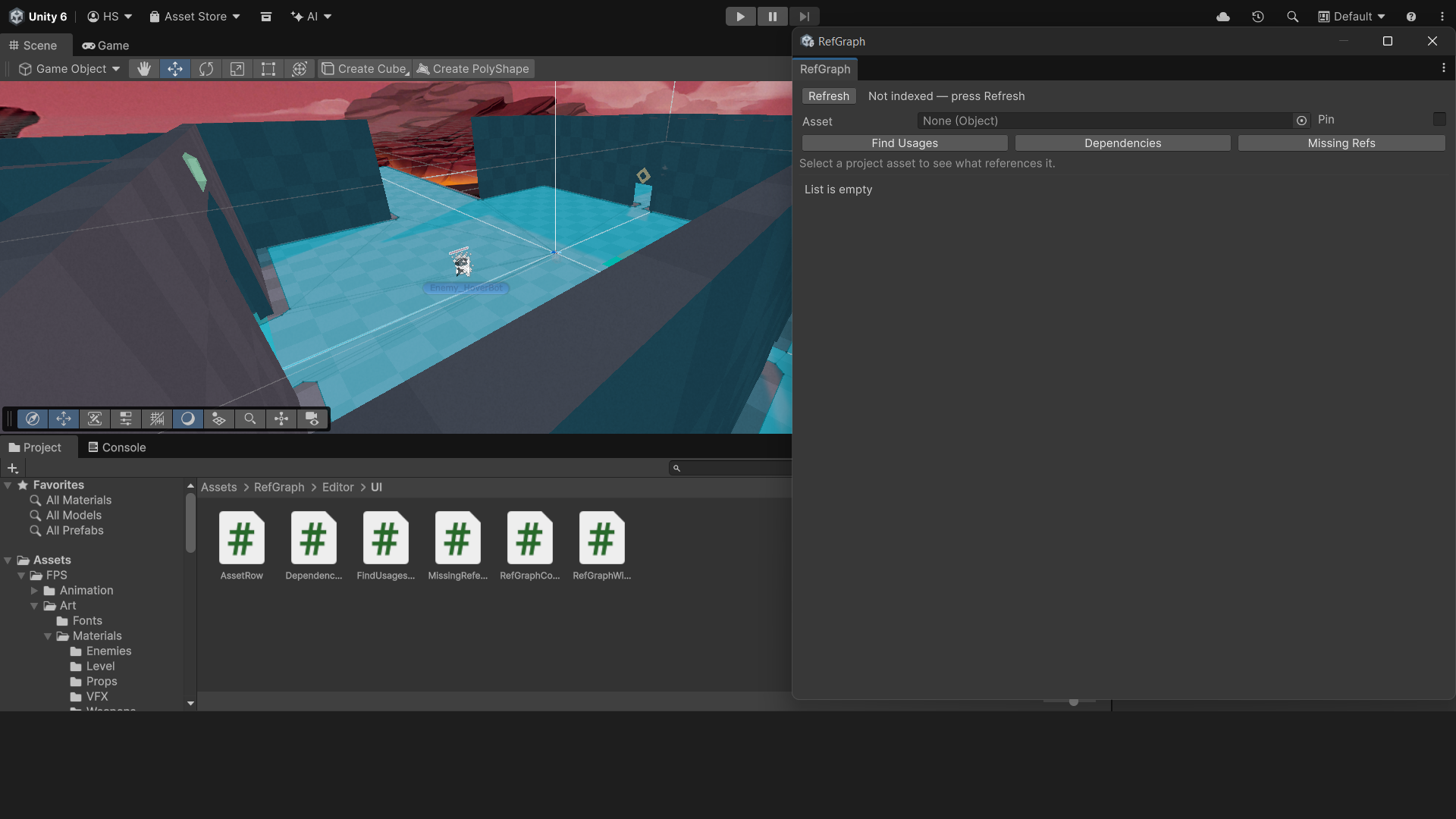
Task: Click the Create Cube tool
Action: click(365, 69)
